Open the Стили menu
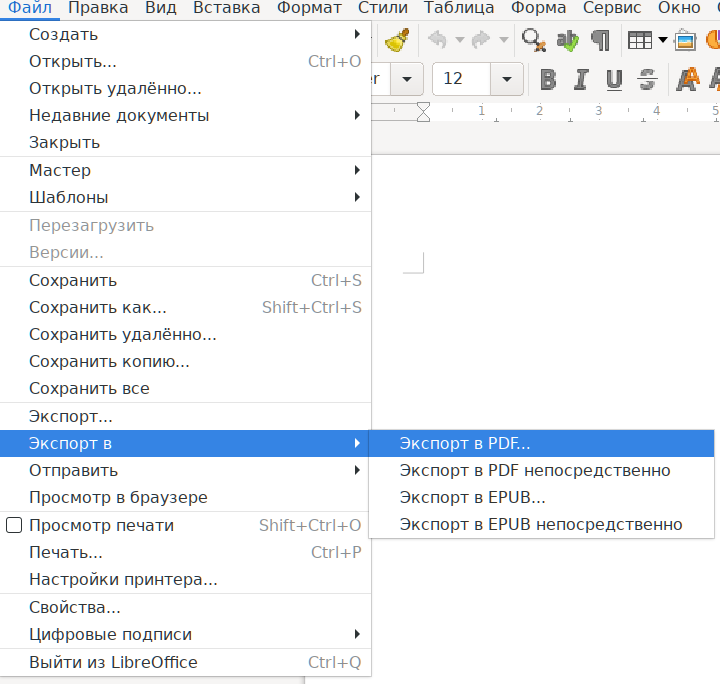The height and width of the screenshot is (684, 720). coord(382,8)
